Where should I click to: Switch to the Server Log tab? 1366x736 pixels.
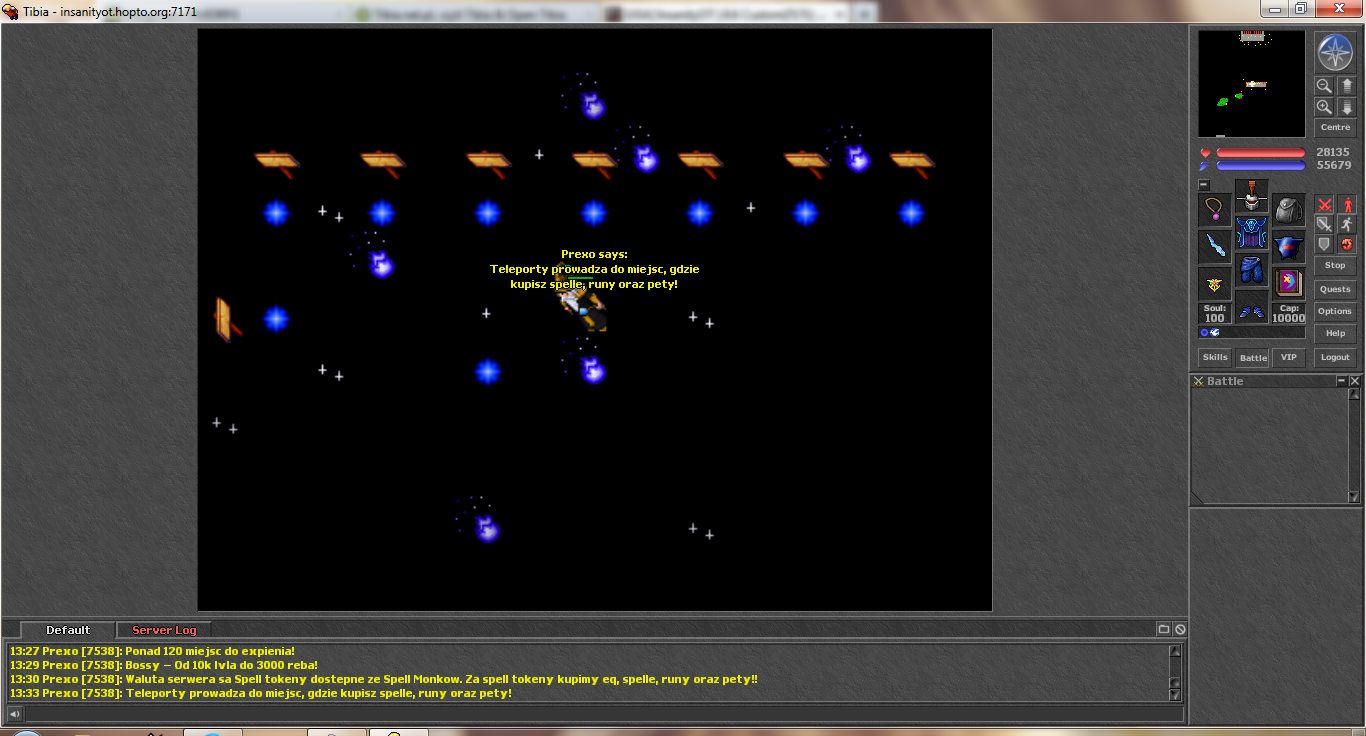point(164,630)
